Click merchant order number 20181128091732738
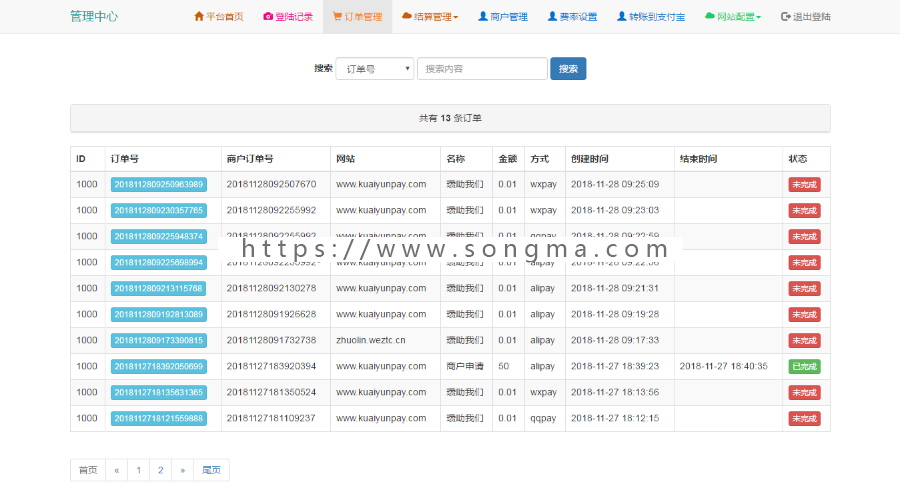900x498 pixels. click(271, 340)
